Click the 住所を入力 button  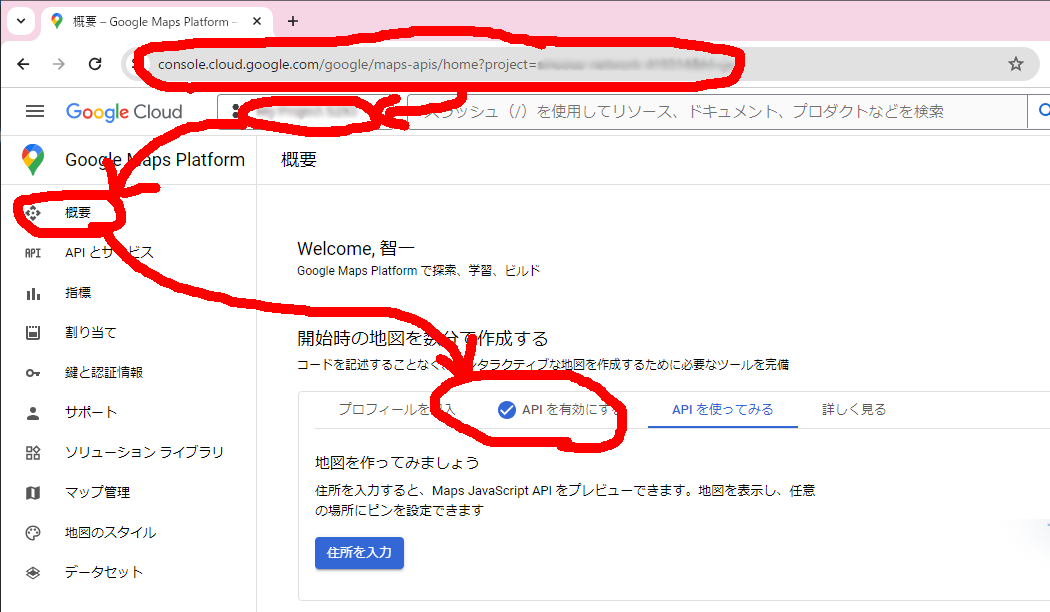(x=359, y=552)
